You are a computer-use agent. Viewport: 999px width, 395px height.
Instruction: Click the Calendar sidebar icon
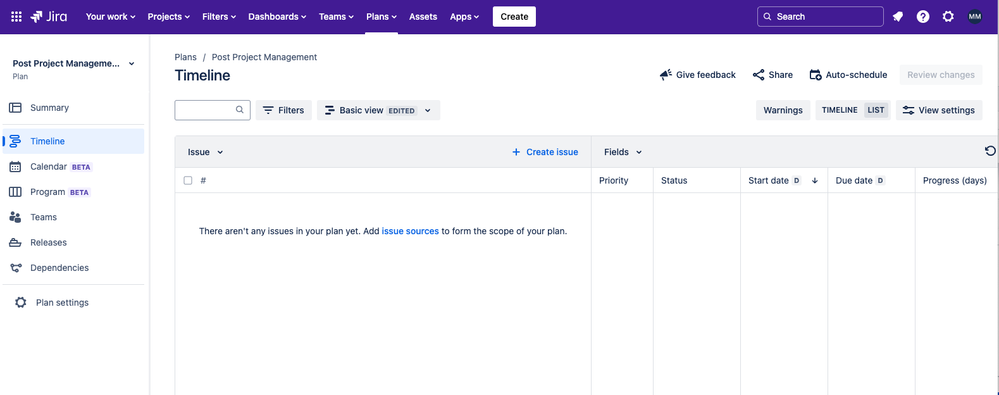tap(15, 167)
